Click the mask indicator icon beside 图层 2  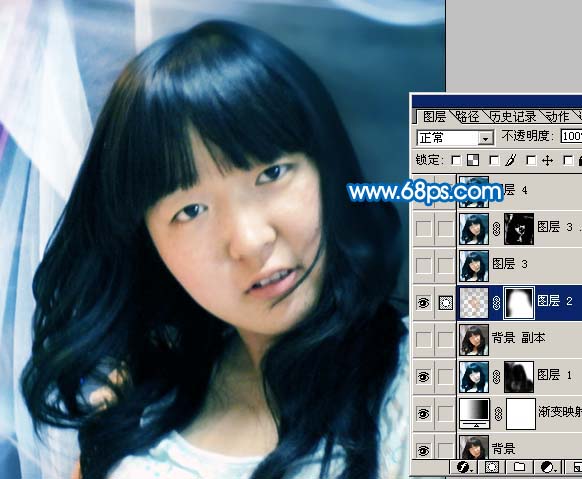(445, 303)
